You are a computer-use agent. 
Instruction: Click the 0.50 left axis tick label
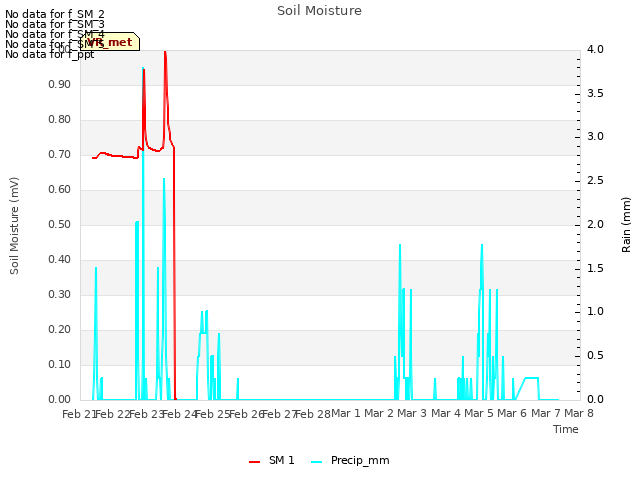point(60,224)
